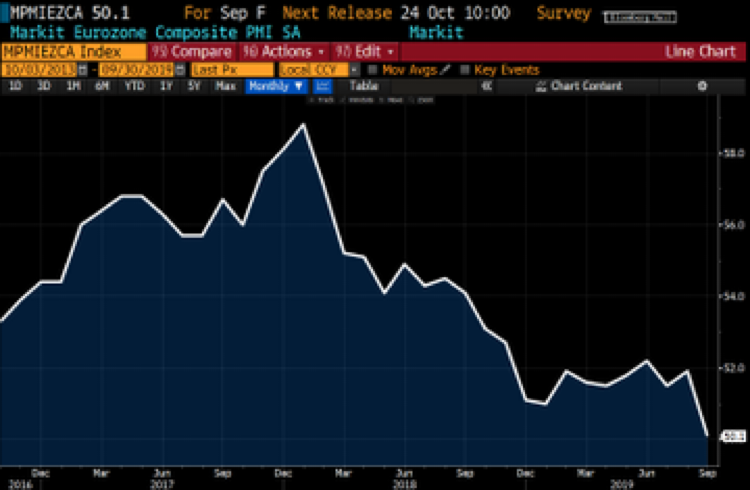
Task: Enable the Mov Avgs checkbox
Action: 373,70
